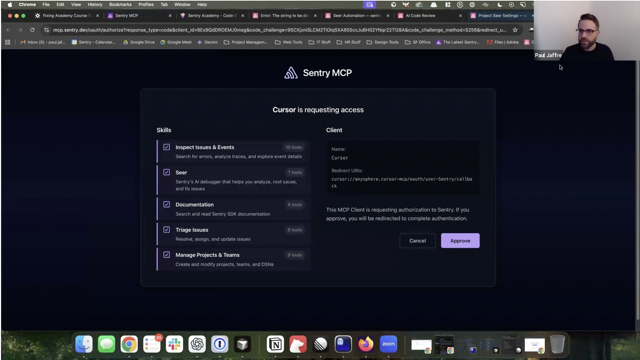Open the Edit menu

tap(60, 4)
